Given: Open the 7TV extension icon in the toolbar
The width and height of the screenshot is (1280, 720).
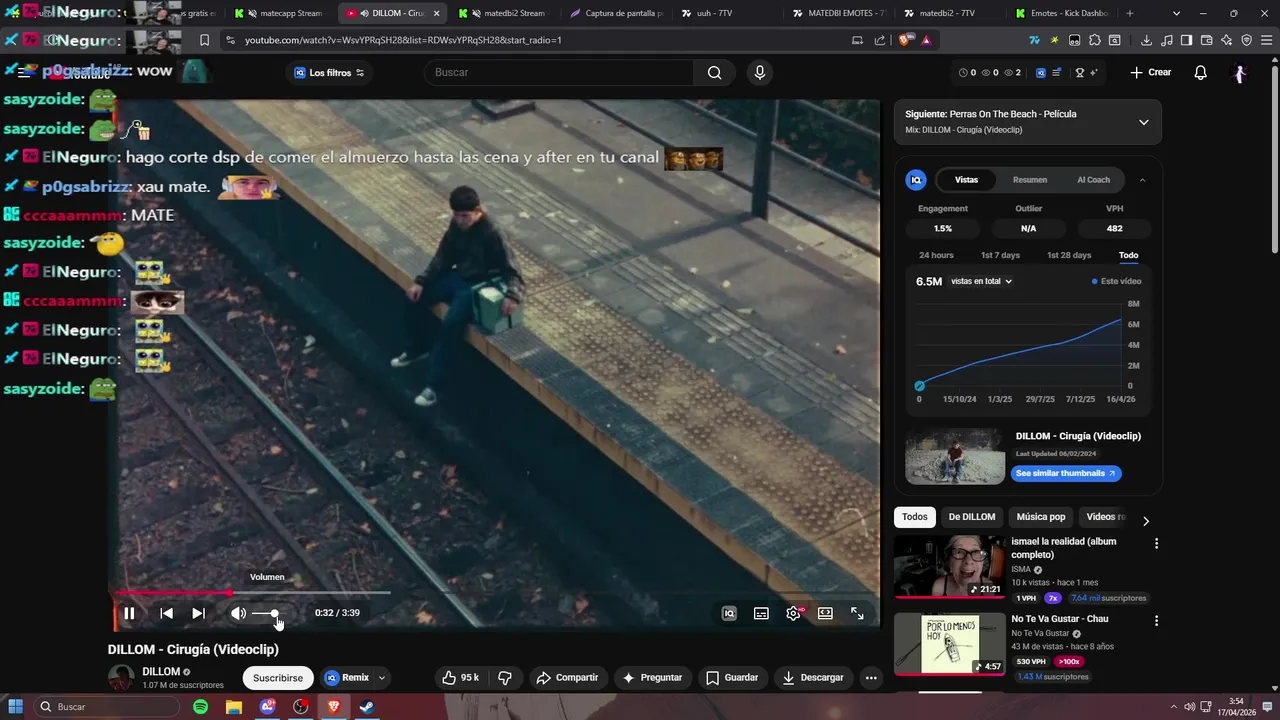Looking at the screenshot, I should pyautogui.click(x=1034, y=40).
